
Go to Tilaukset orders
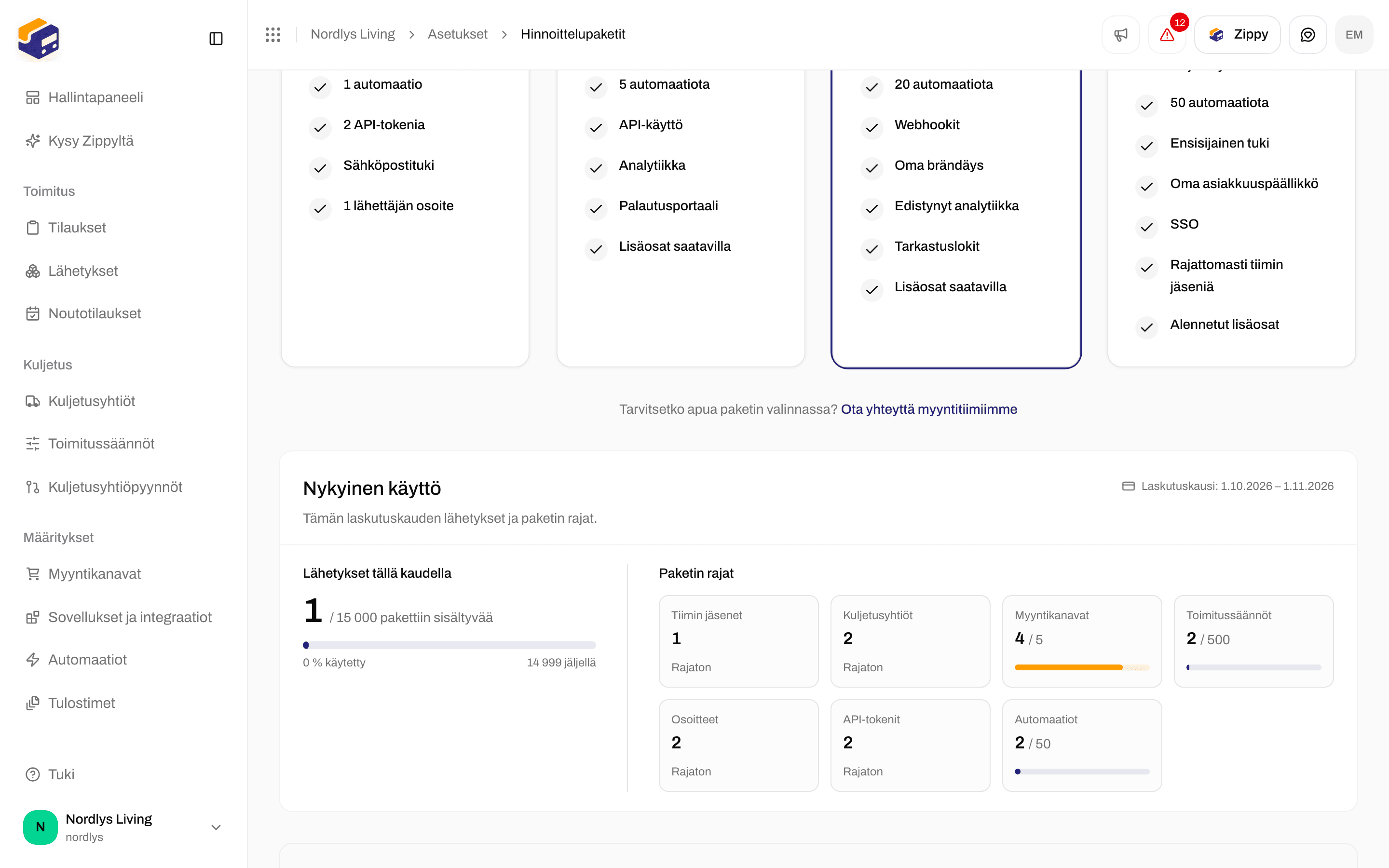point(123,227)
